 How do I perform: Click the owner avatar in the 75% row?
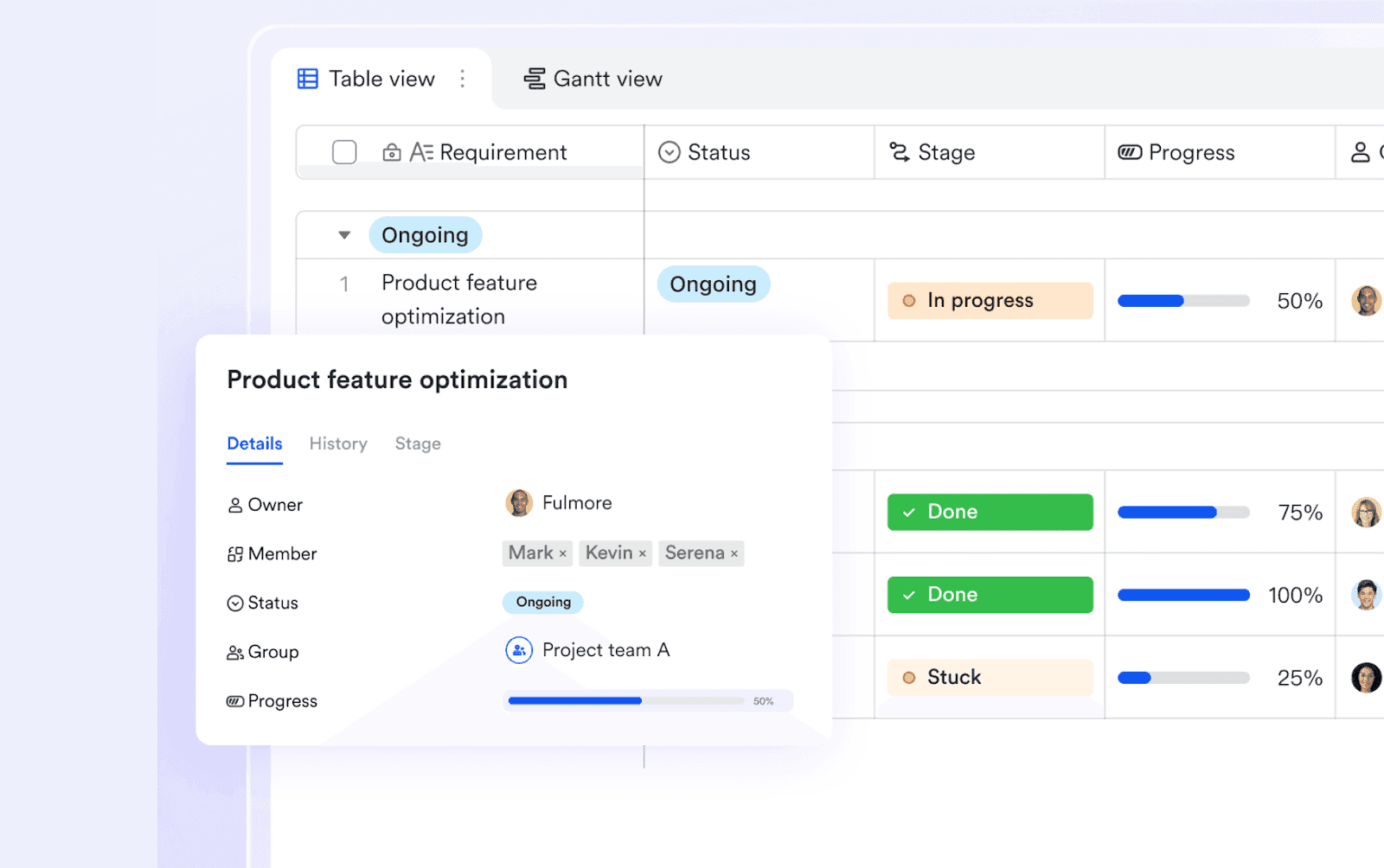[x=1367, y=512]
